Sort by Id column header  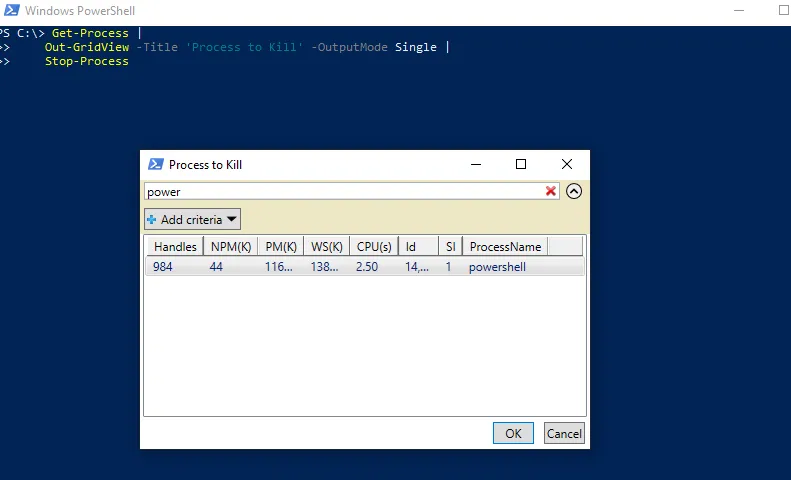417,247
